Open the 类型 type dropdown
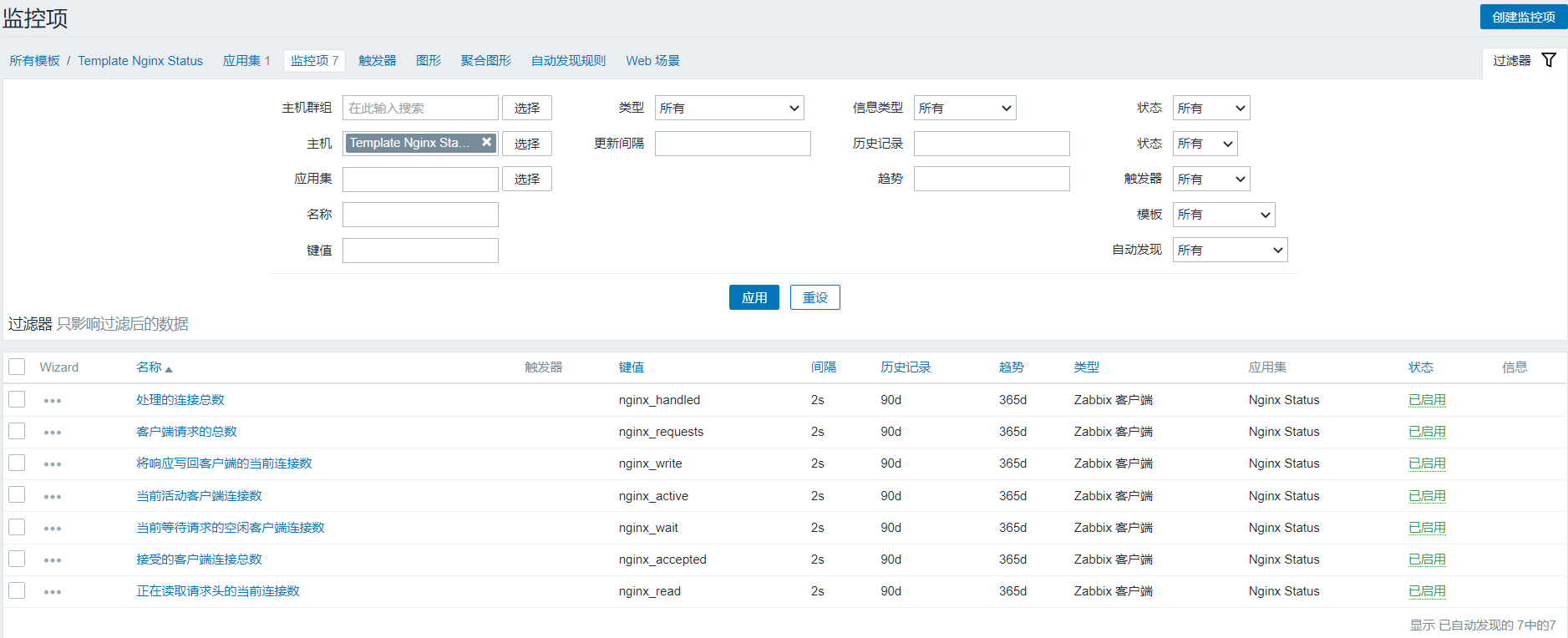Image resolution: width=1568 pixels, height=638 pixels. click(x=729, y=108)
